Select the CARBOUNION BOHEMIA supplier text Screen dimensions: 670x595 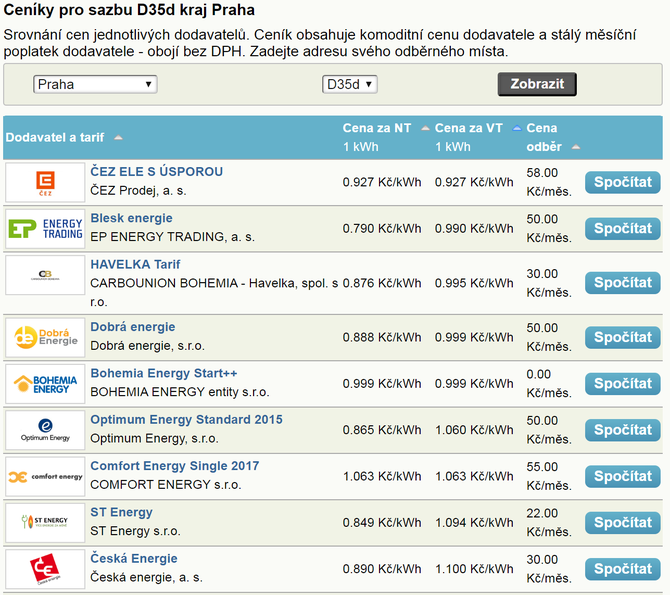tap(214, 292)
